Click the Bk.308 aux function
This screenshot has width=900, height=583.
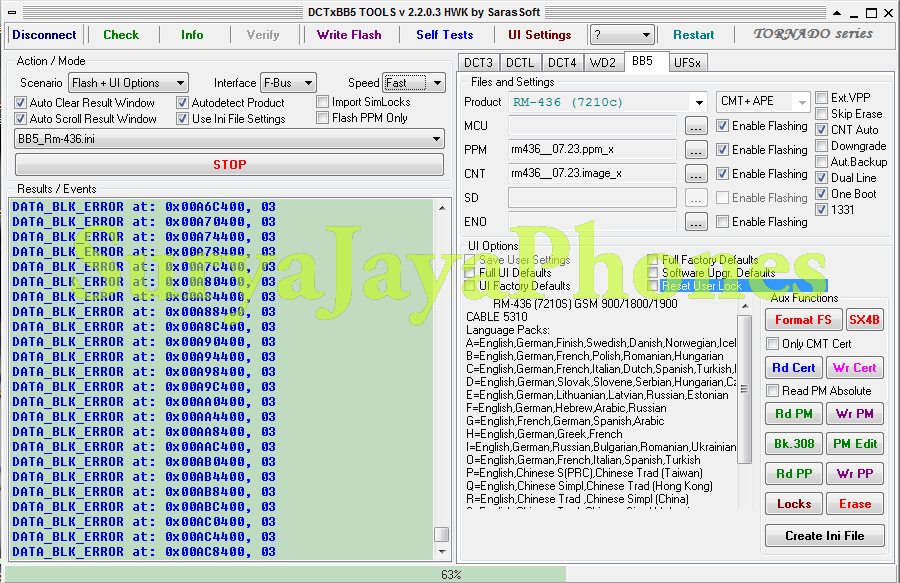tap(793, 443)
